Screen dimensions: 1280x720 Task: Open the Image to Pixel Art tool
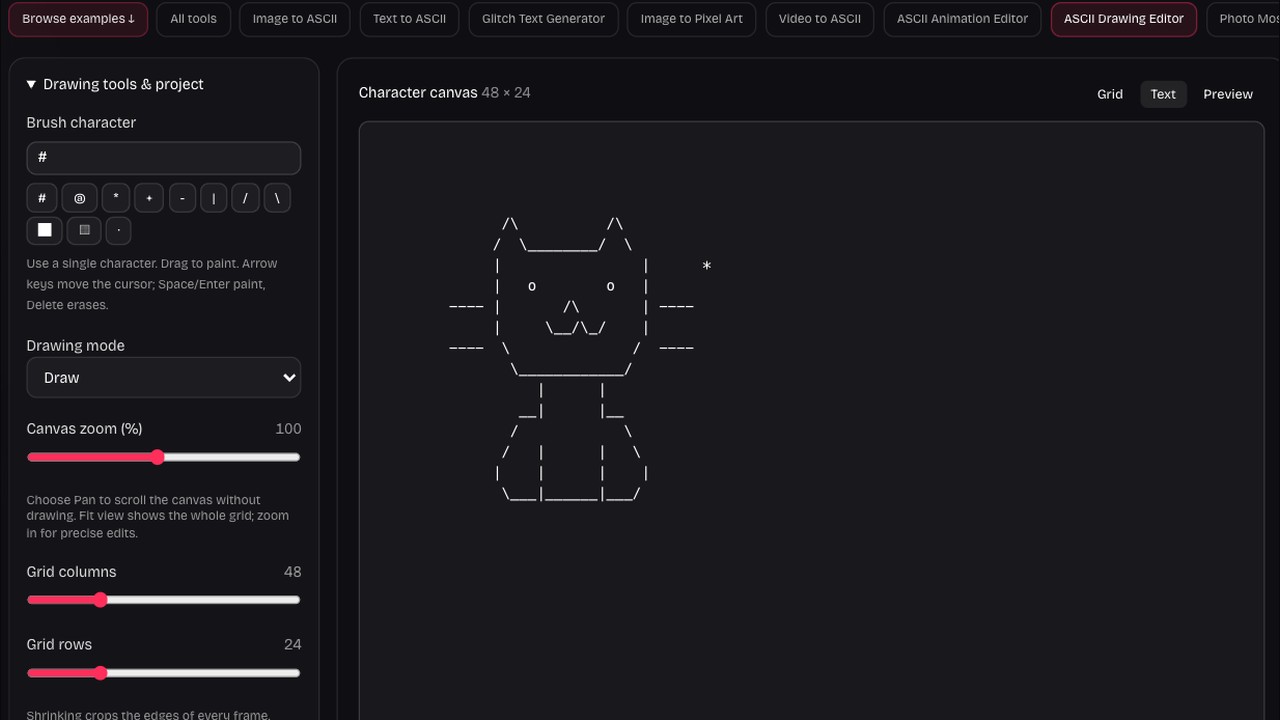tap(692, 19)
